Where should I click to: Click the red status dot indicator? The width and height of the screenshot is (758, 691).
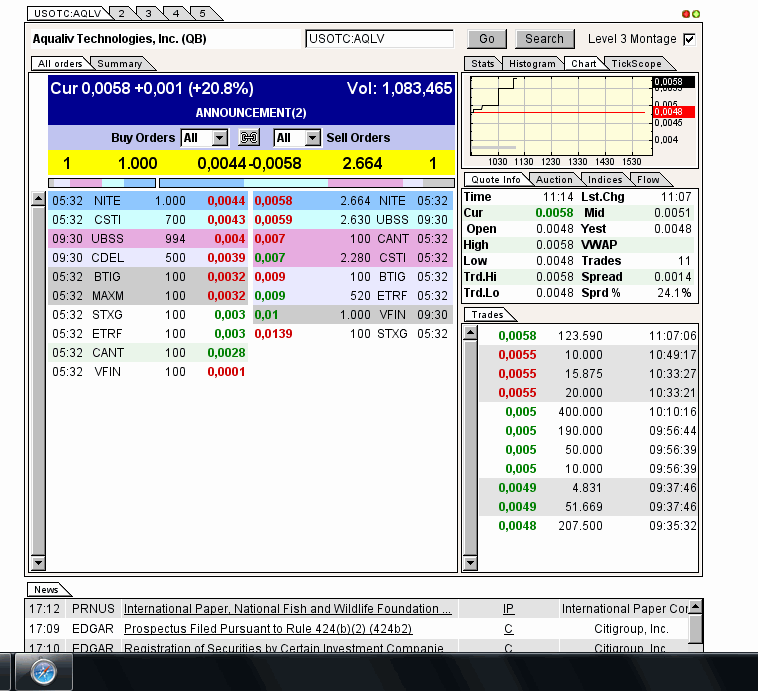[x=685, y=14]
